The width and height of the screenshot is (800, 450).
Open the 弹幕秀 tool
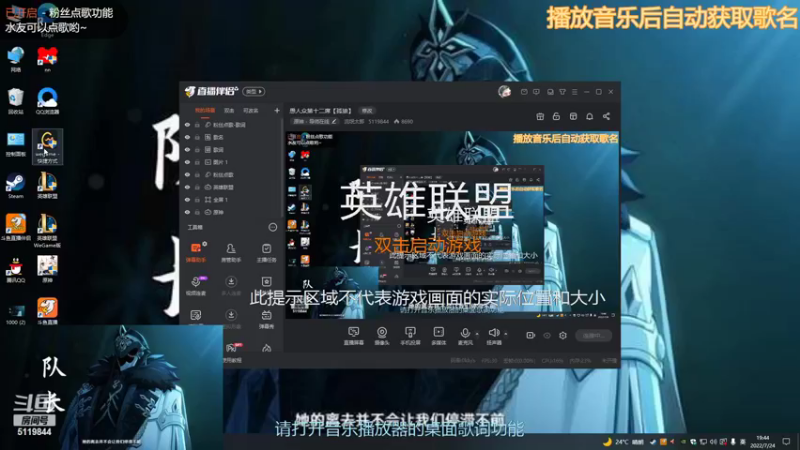(x=266, y=319)
